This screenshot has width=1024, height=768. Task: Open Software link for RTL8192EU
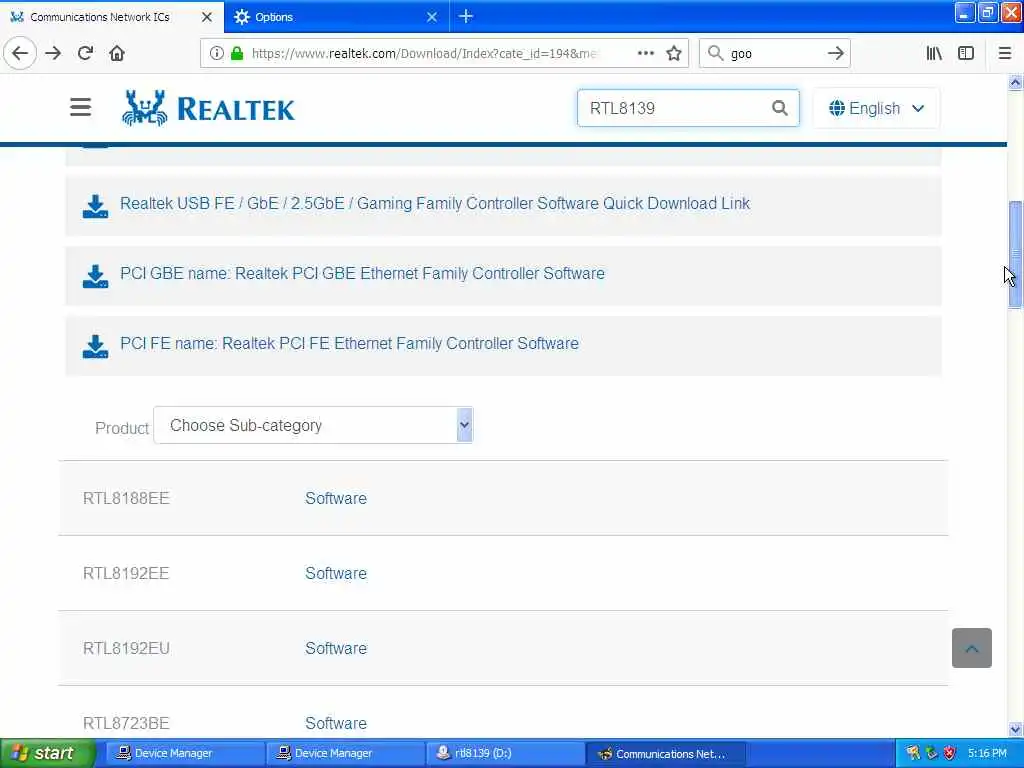pos(336,648)
